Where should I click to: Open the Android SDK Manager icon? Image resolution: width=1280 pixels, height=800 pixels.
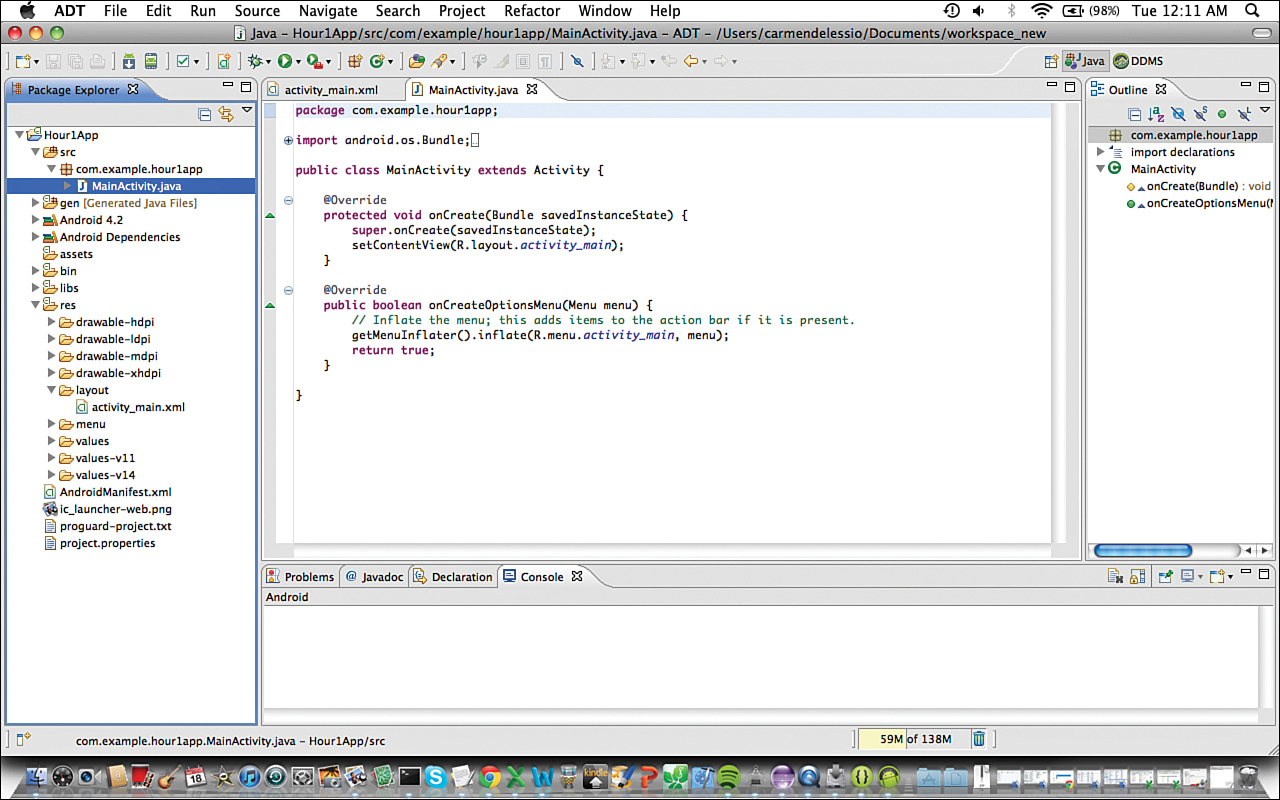point(129,61)
